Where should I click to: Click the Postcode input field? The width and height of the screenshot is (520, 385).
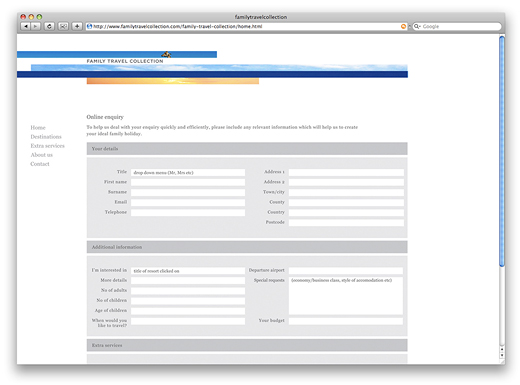coord(346,222)
